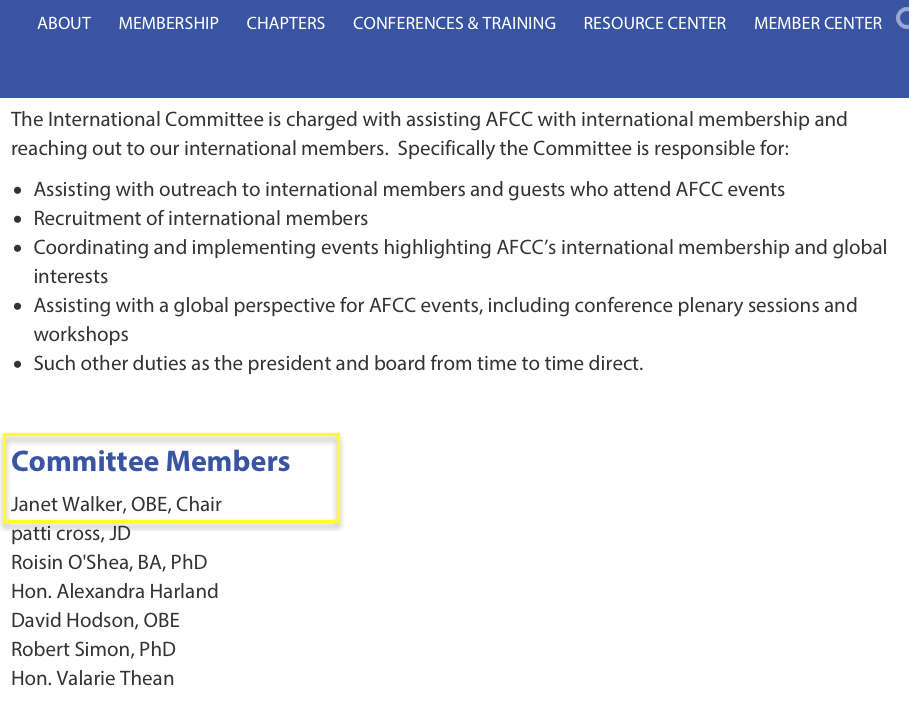909x707 pixels.
Task: Open the ABOUT menu
Action: 64,23
